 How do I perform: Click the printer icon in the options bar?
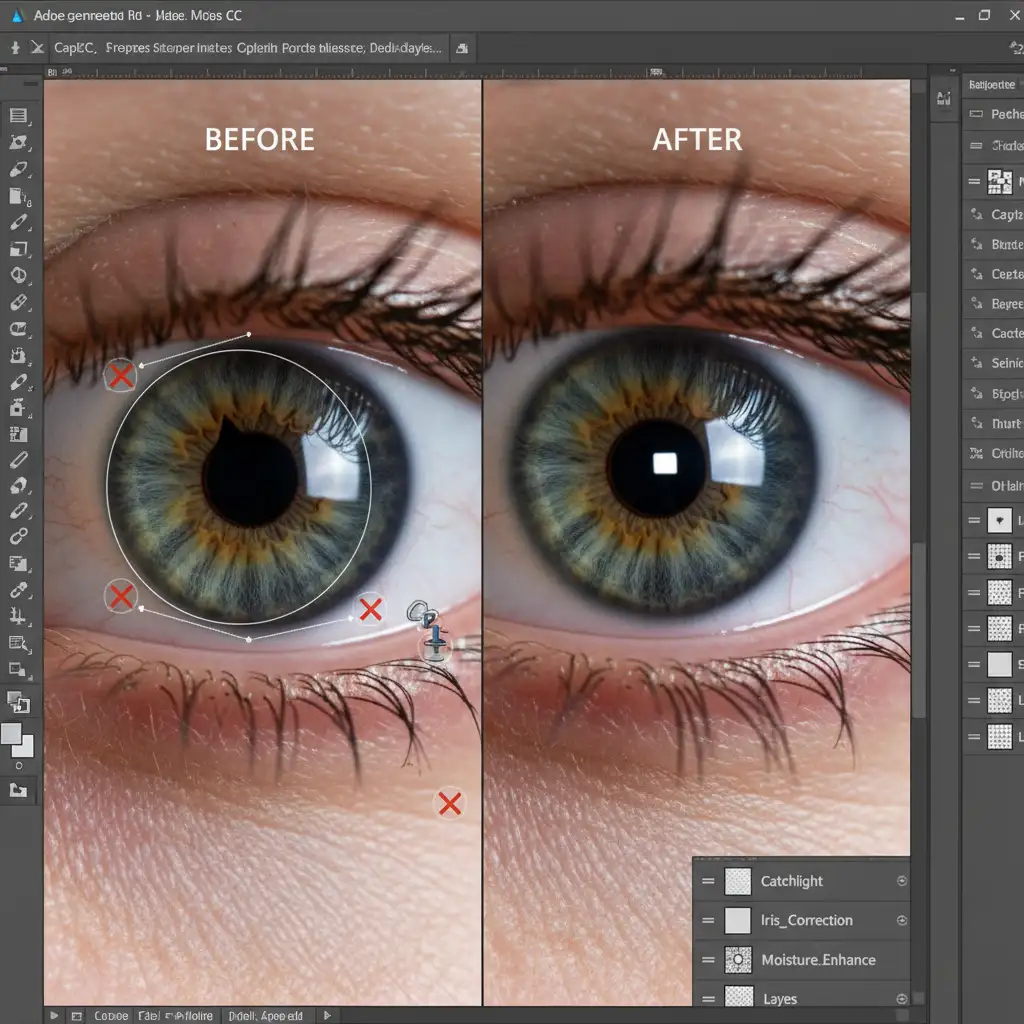[462, 47]
